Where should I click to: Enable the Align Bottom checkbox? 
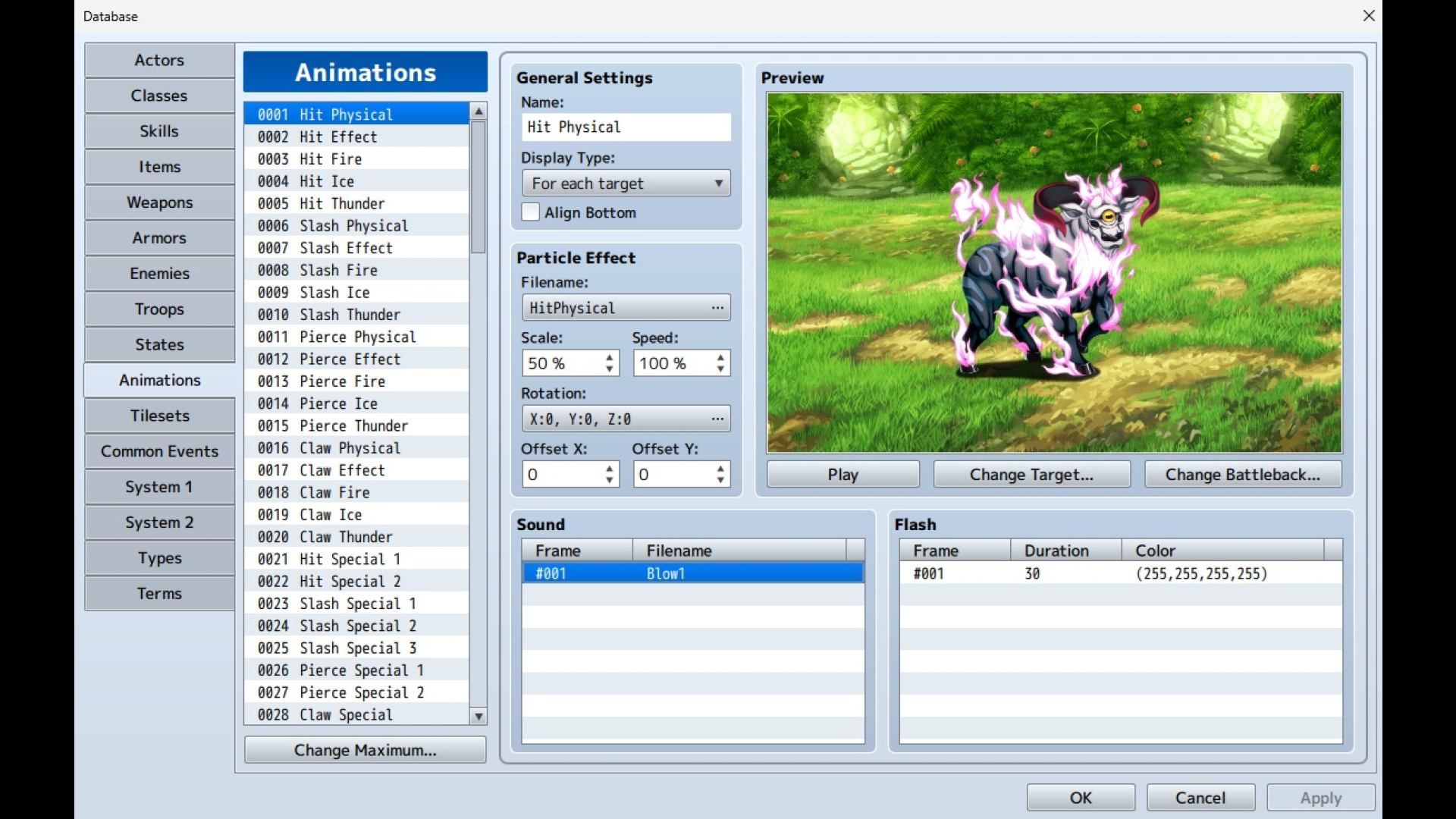click(529, 212)
